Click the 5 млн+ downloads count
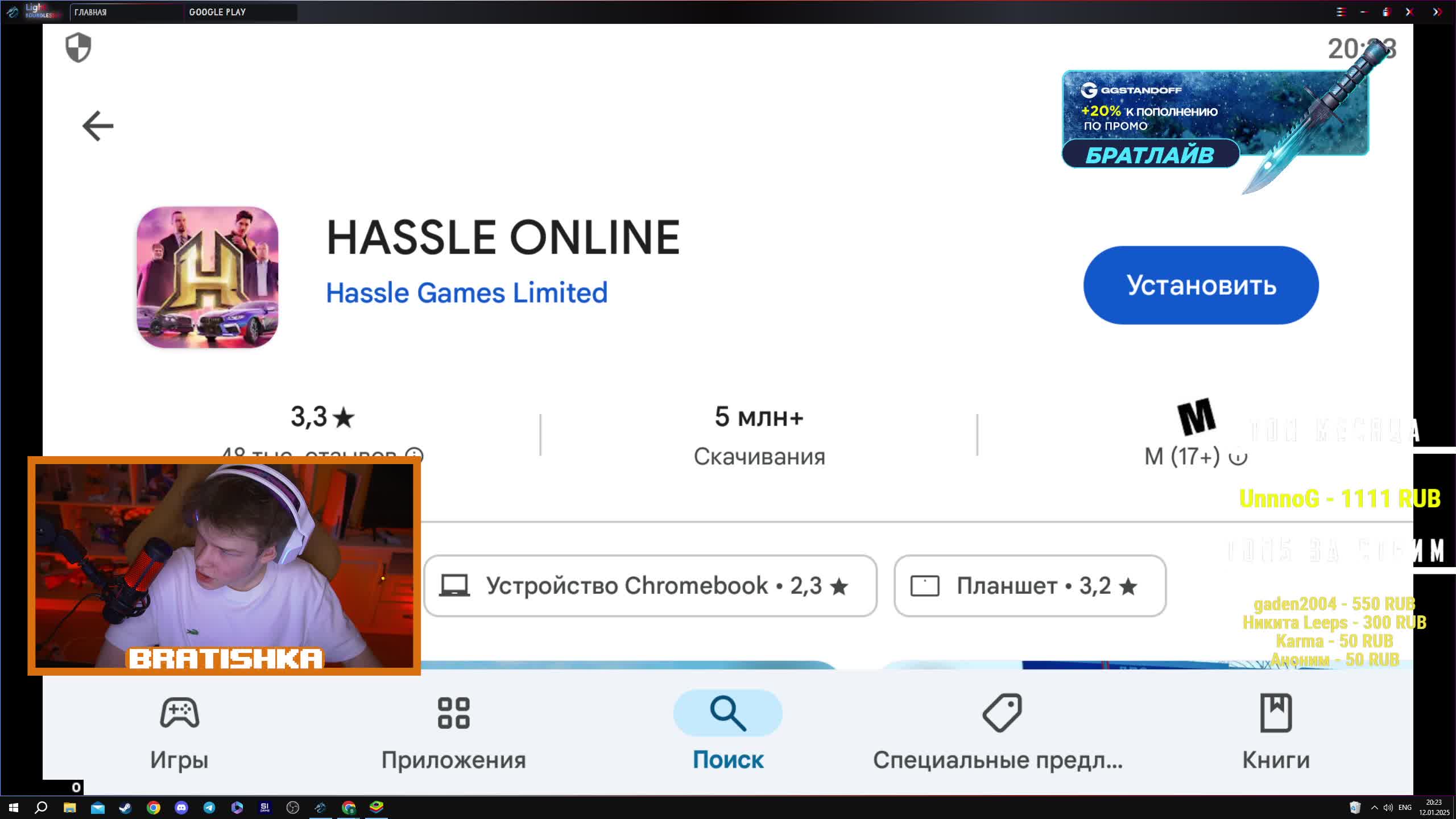This screenshot has height=819, width=1456. click(x=759, y=417)
